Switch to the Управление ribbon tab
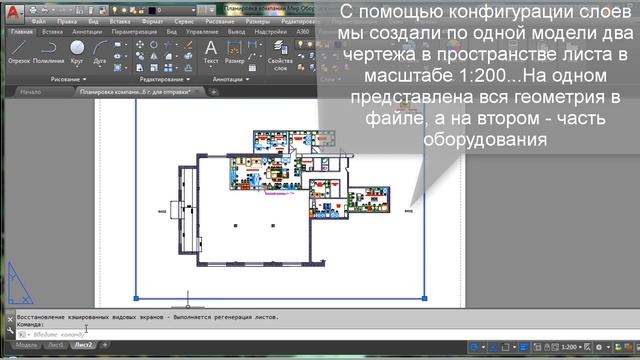640x360 pixels. (202, 32)
